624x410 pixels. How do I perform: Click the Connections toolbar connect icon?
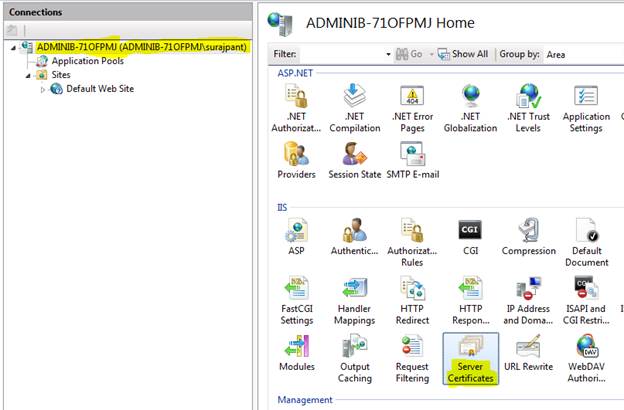[12, 30]
